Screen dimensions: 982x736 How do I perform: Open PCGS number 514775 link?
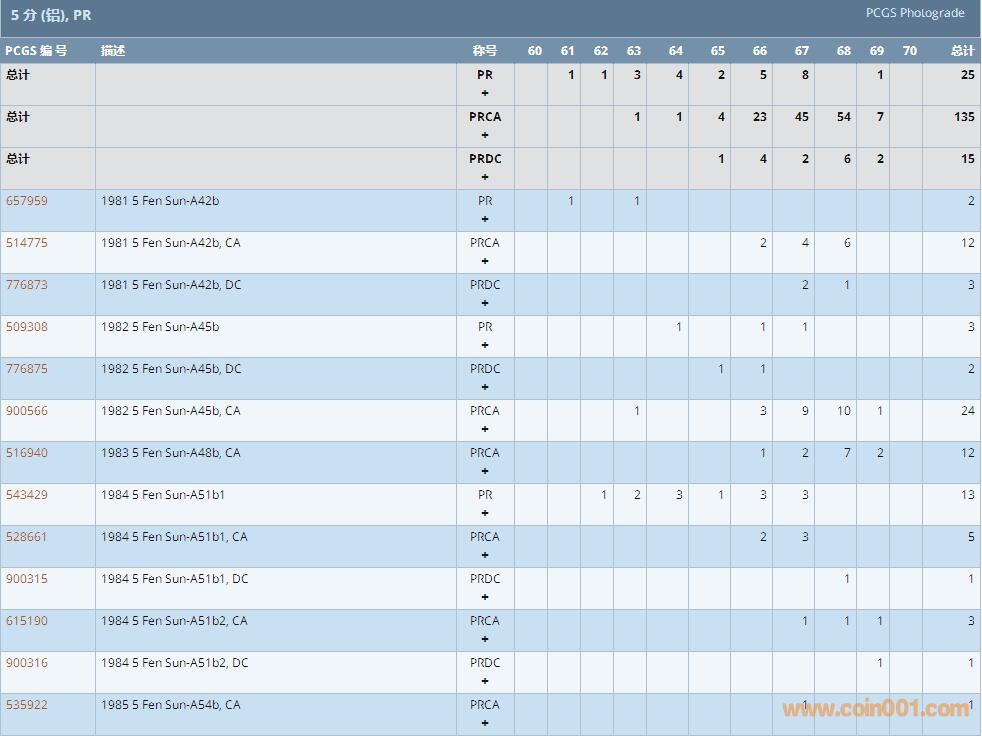coord(26,243)
